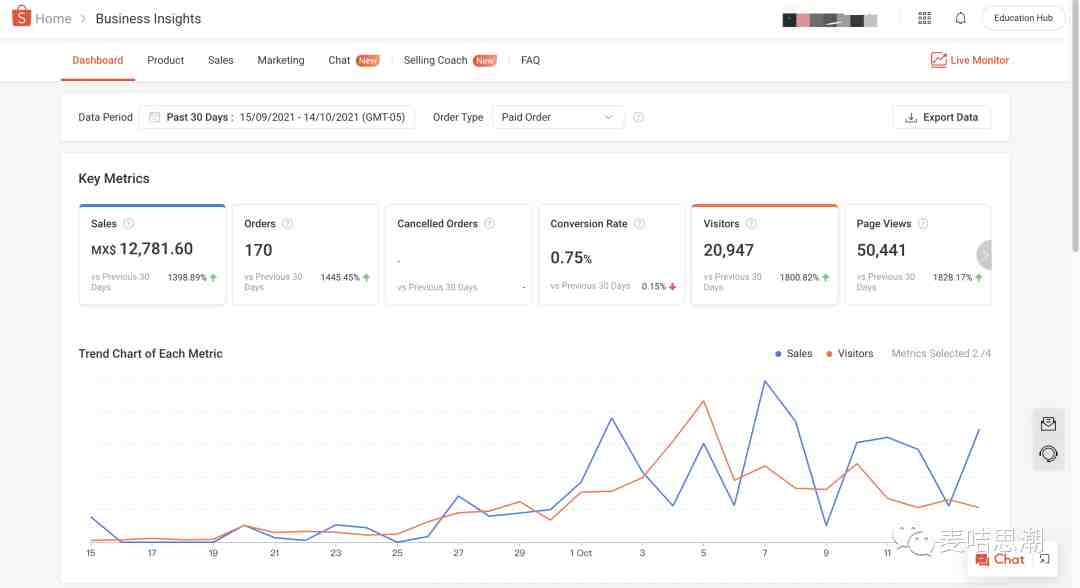Open the mail inbox side icon
The width and height of the screenshot is (1080, 588).
(1048, 424)
